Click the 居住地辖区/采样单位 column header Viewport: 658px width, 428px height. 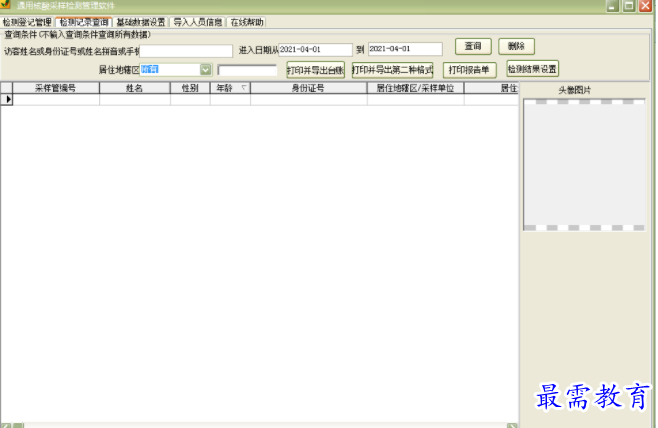pyautogui.click(x=415, y=88)
